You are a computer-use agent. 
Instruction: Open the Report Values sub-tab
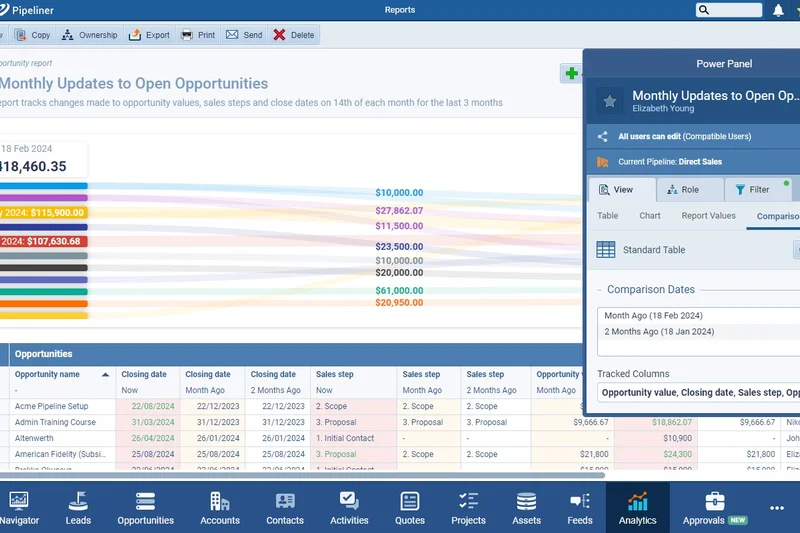(708, 216)
